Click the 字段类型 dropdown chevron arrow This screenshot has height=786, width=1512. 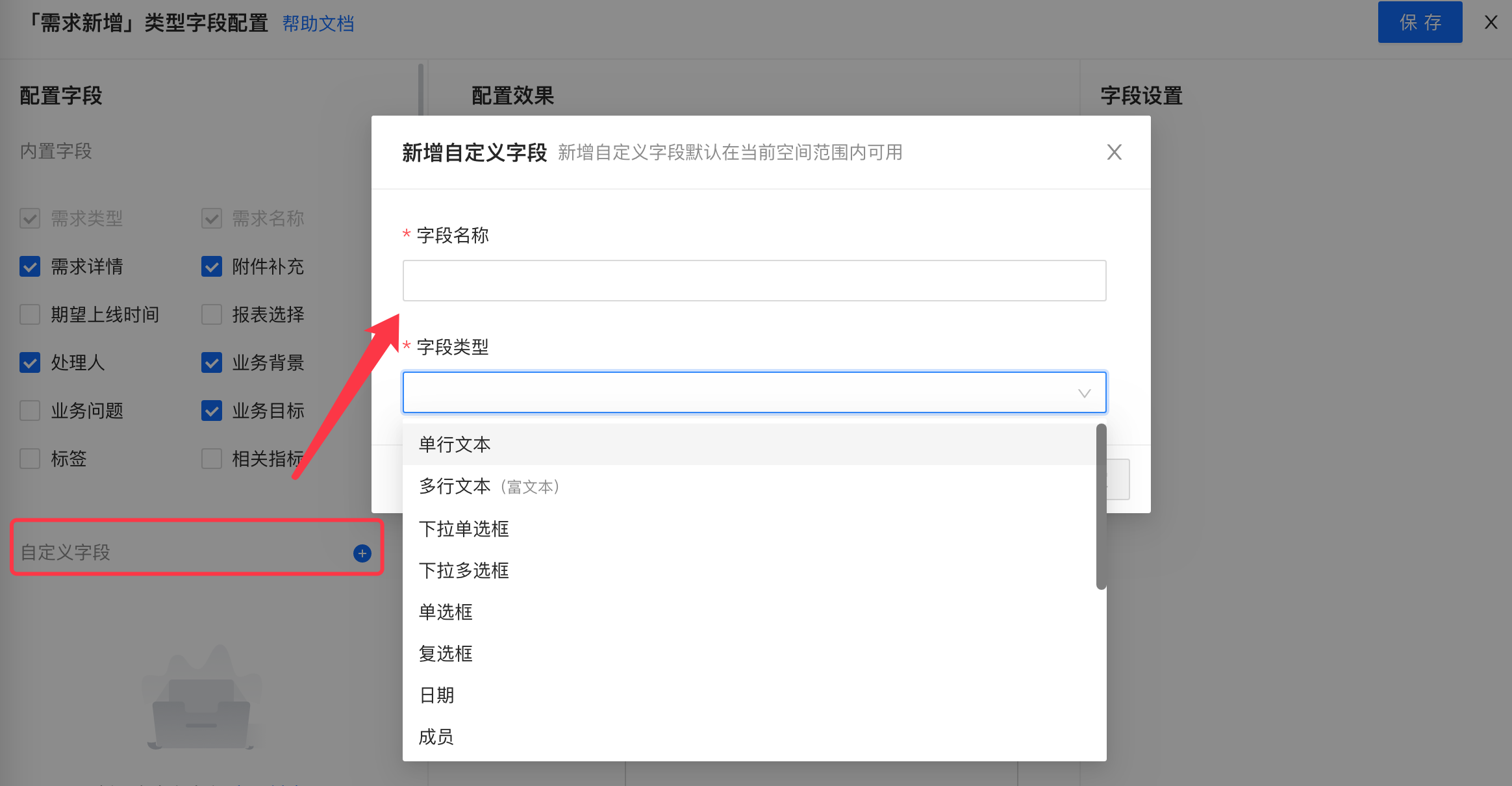point(1084,393)
